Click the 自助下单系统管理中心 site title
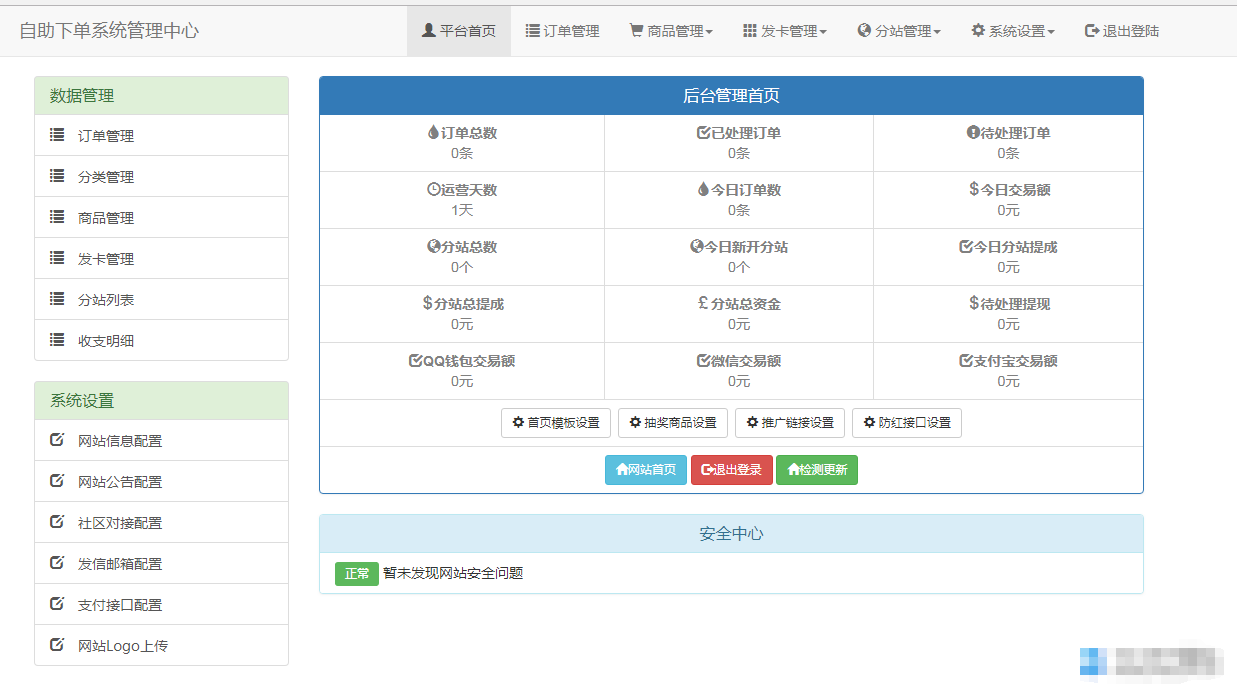This screenshot has height=687, width=1237. 109,31
